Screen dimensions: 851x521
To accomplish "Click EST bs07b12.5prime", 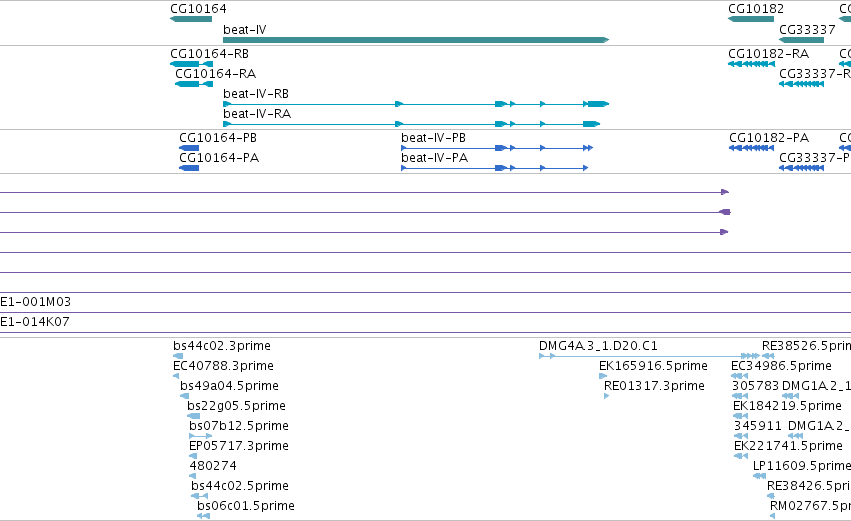I will click(x=239, y=426).
